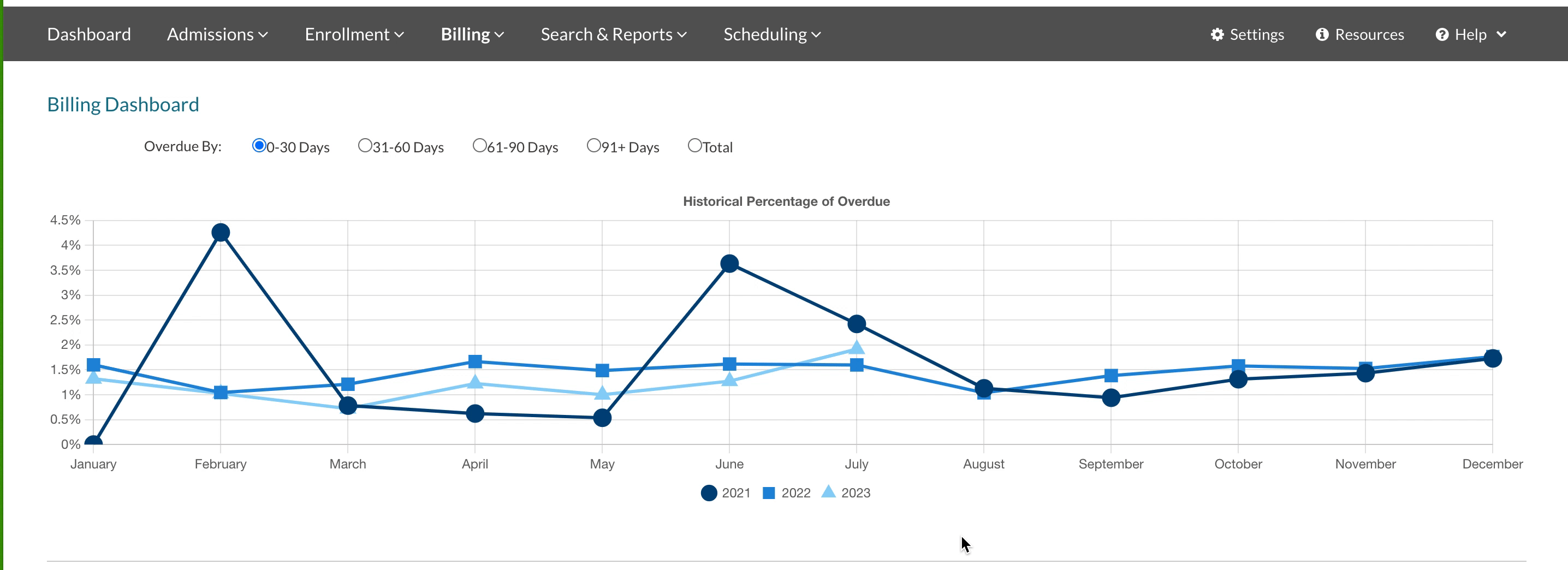1568x570 pixels.
Task: Select the 0-30 Days radio button
Action: pos(259,146)
